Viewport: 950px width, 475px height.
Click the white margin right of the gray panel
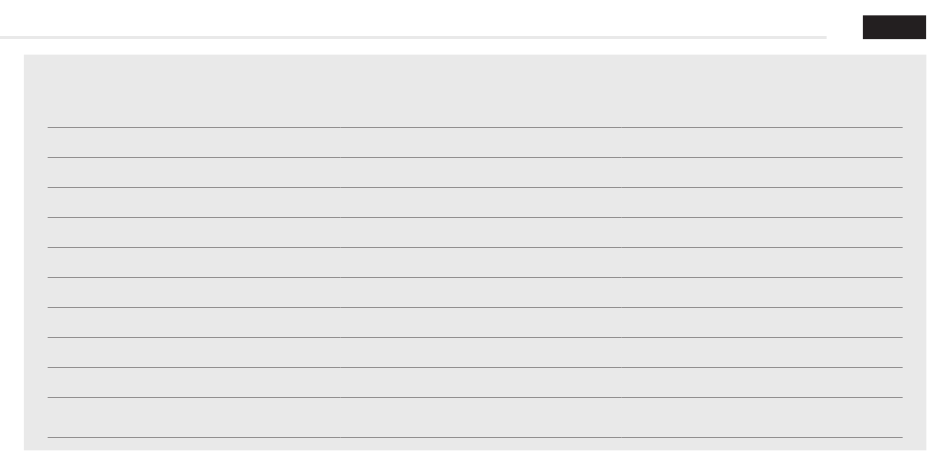(x=938, y=250)
